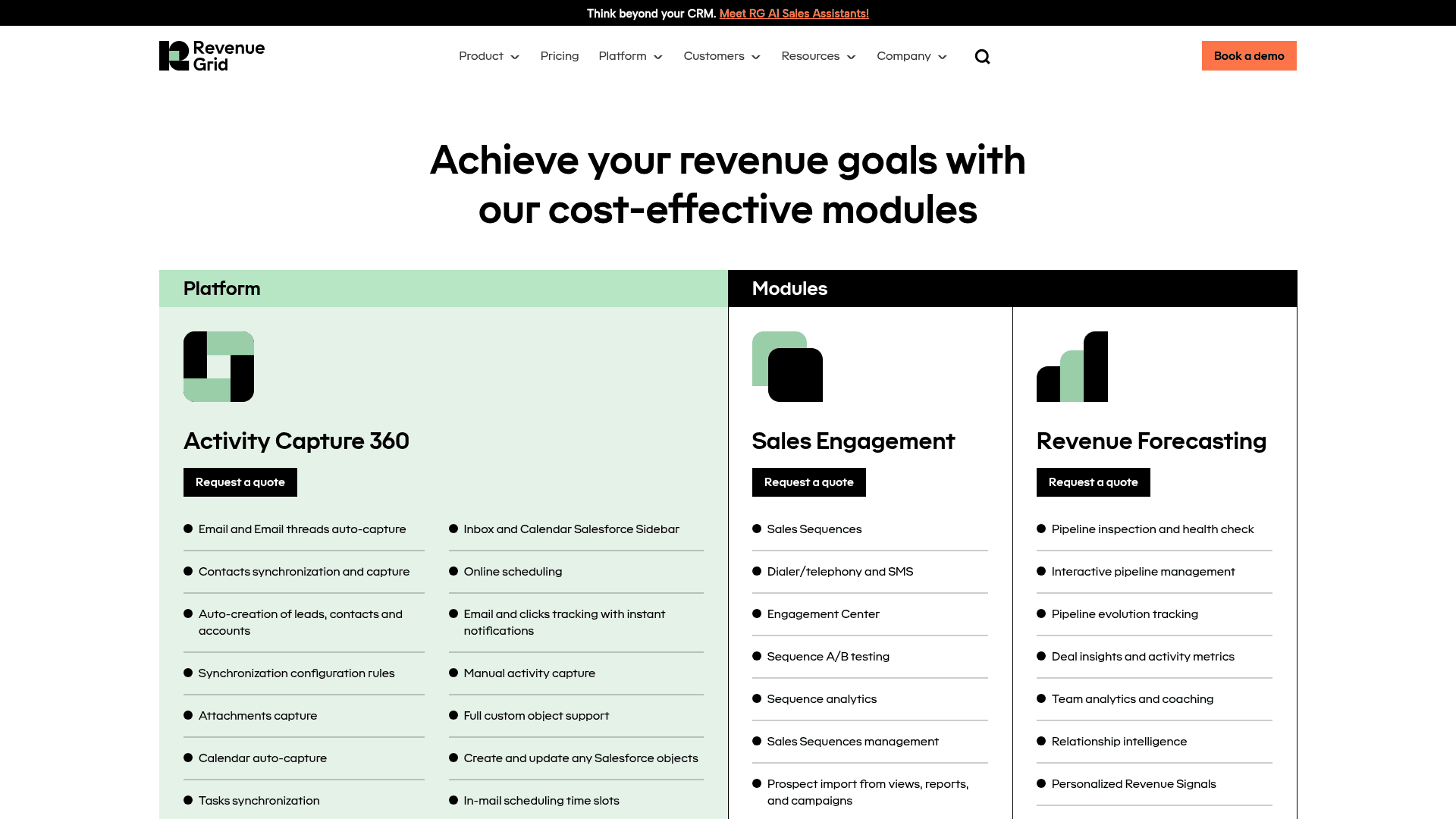Click 'Calendar auto-capture' feature
The height and width of the screenshot is (819, 1456).
[262, 758]
